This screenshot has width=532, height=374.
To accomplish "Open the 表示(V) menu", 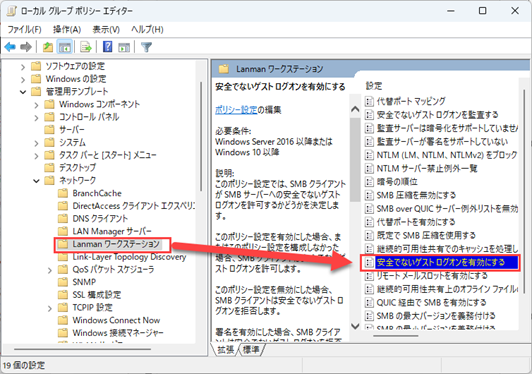I will (106, 30).
